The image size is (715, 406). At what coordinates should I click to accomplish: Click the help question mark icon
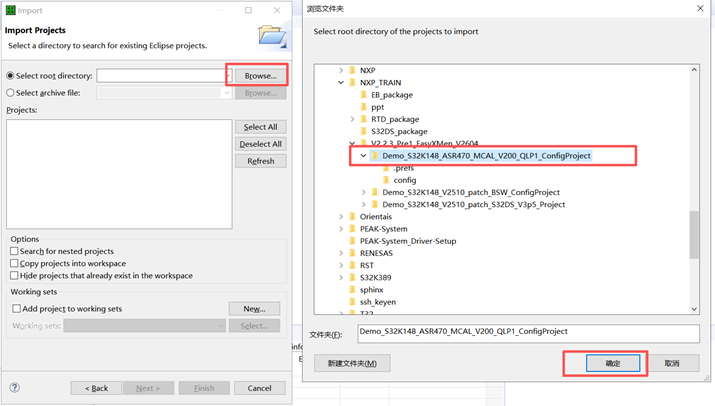coord(15,387)
